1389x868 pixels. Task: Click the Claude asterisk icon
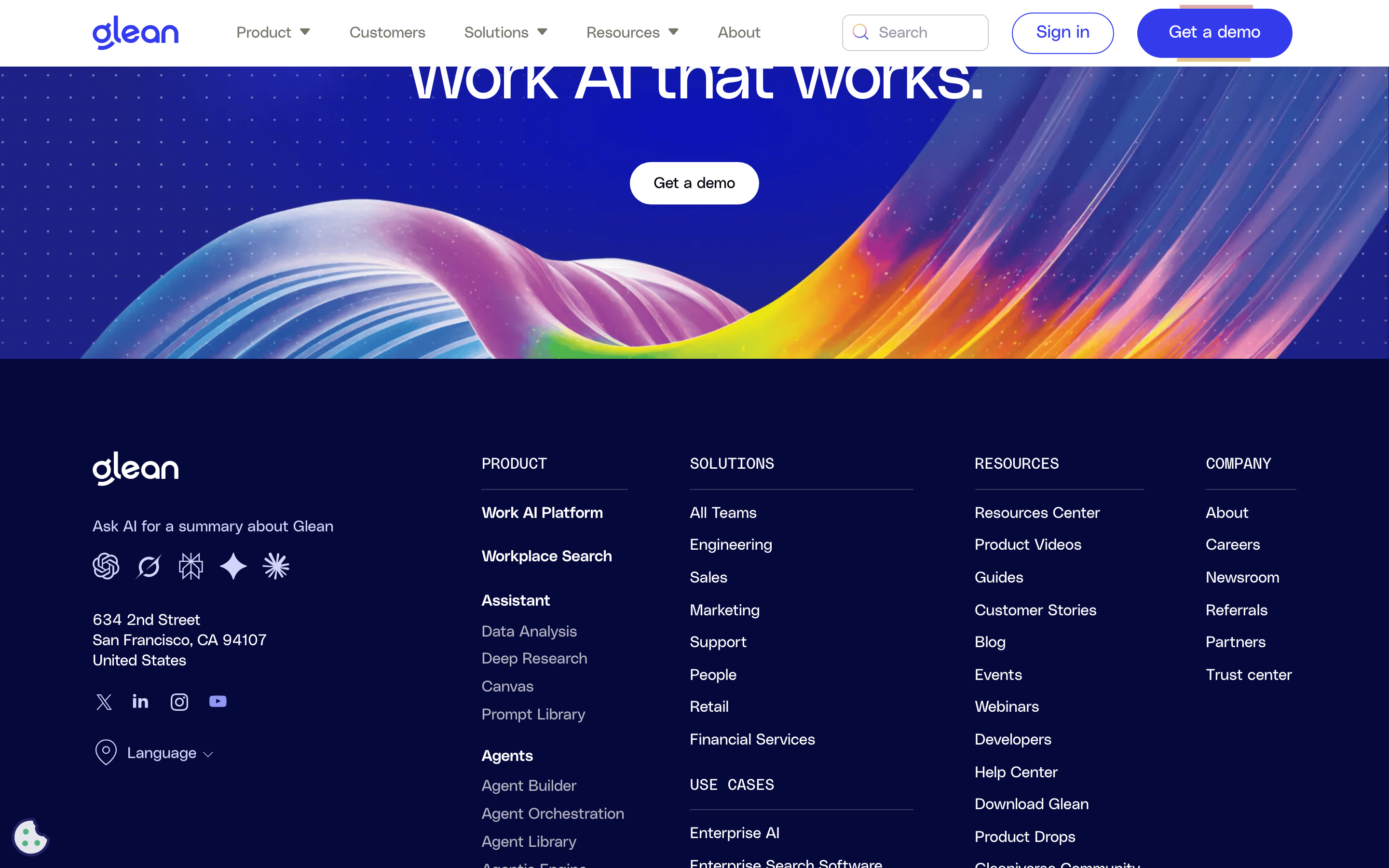tap(276, 566)
